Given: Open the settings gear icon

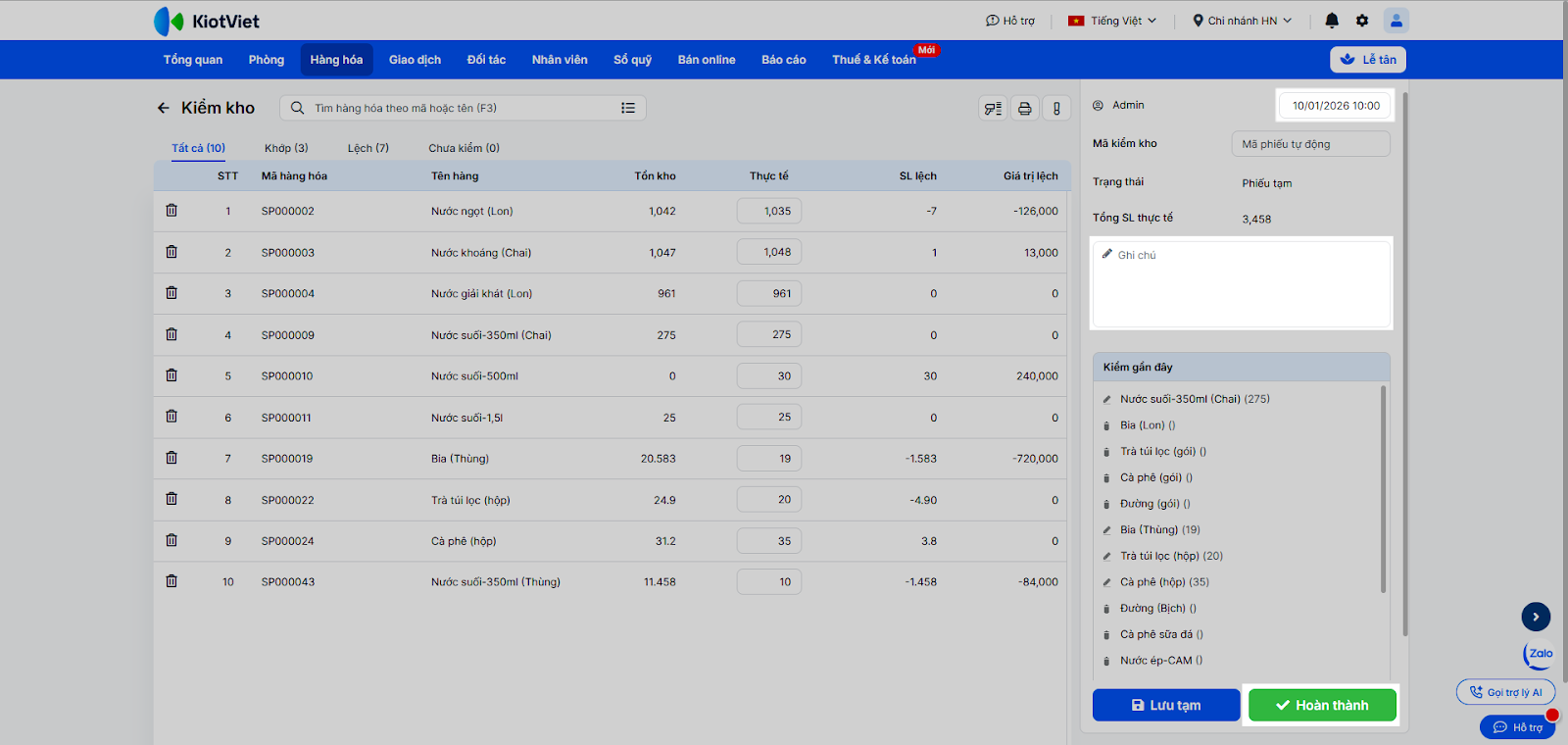Looking at the screenshot, I should pyautogui.click(x=1361, y=21).
